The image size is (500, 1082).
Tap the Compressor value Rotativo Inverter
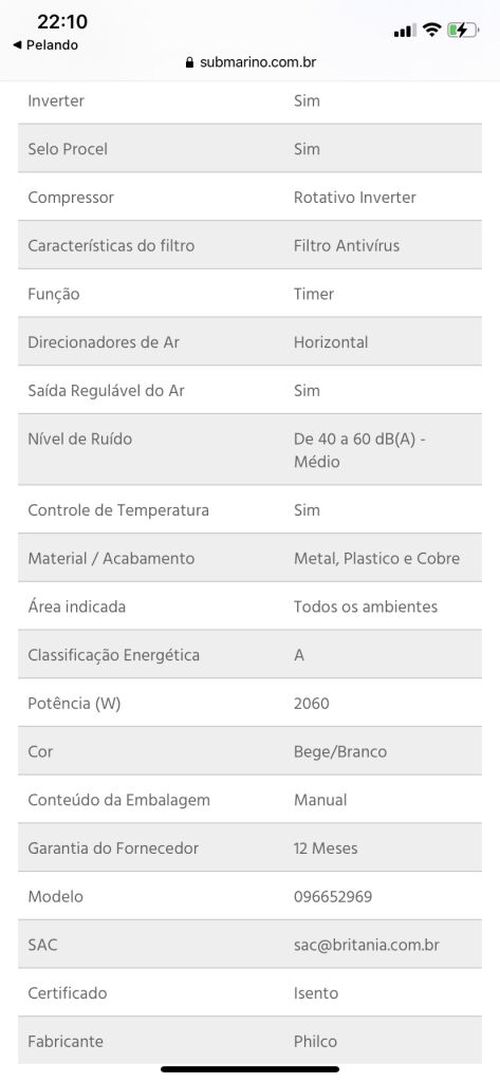pyautogui.click(x=354, y=197)
